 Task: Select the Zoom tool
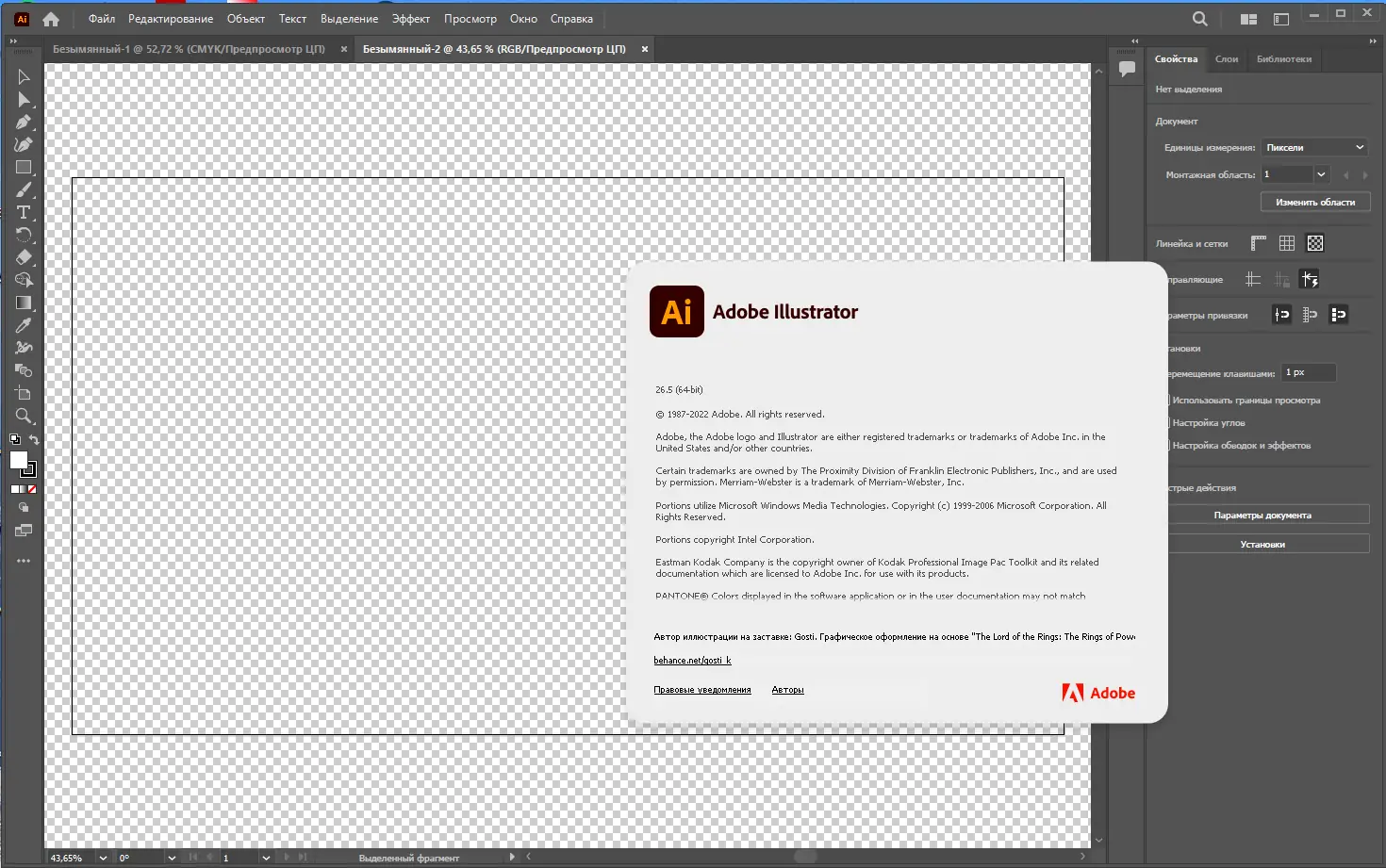(x=24, y=416)
